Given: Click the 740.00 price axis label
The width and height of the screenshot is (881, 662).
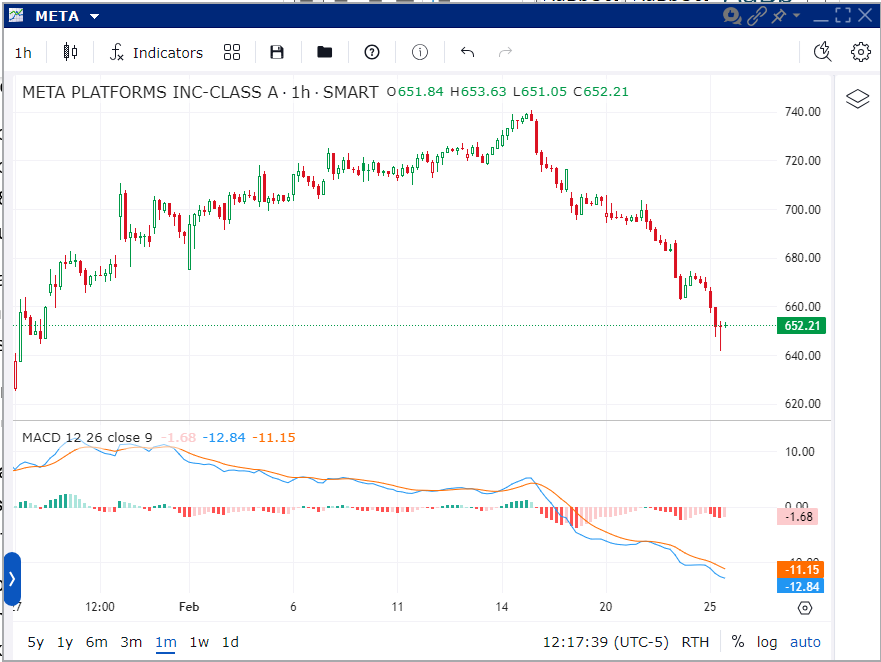Looking at the screenshot, I should [802, 112].
